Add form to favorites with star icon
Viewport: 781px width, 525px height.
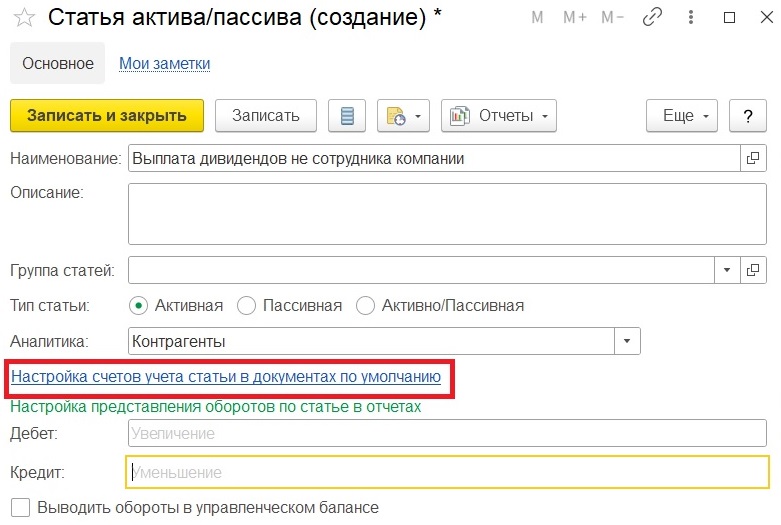click(24, 18)
